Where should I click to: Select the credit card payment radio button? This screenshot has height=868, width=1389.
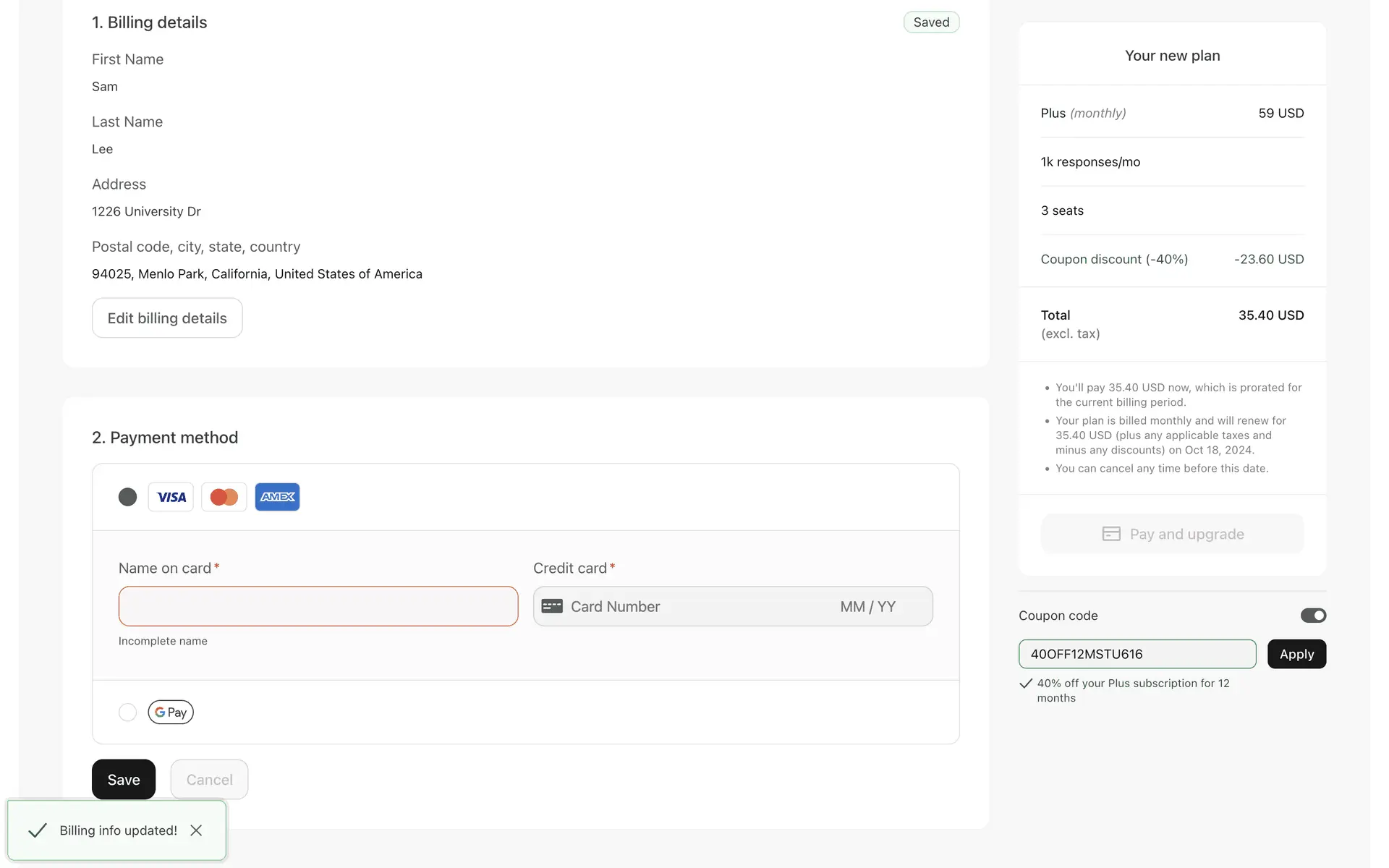(x=127, y=497)
